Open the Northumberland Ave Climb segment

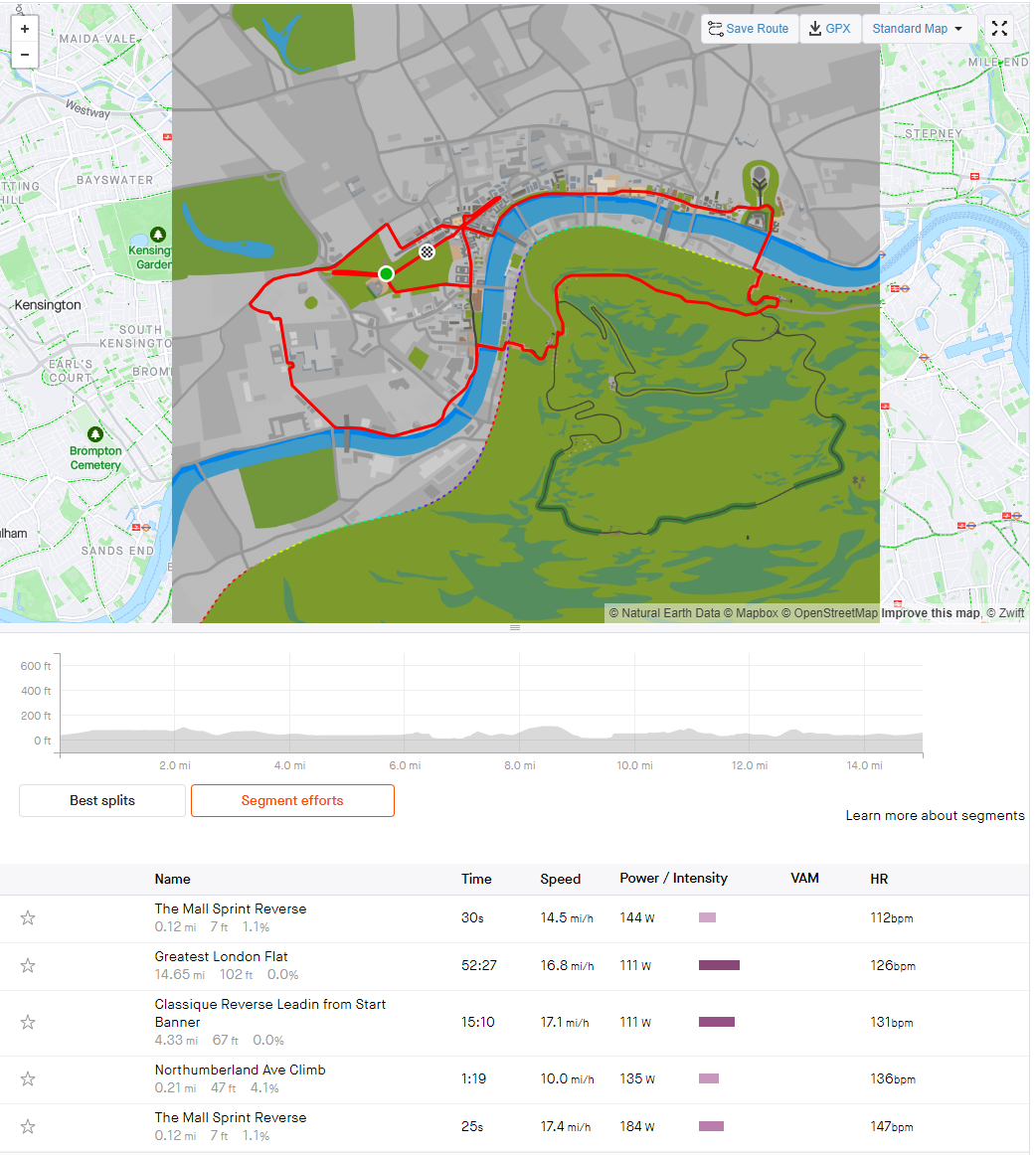click(x=241, y=1070)
